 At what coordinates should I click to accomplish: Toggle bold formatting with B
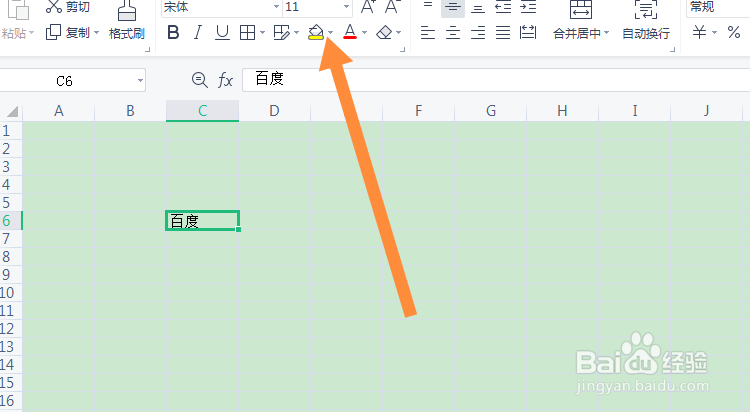tap(173, 33)
